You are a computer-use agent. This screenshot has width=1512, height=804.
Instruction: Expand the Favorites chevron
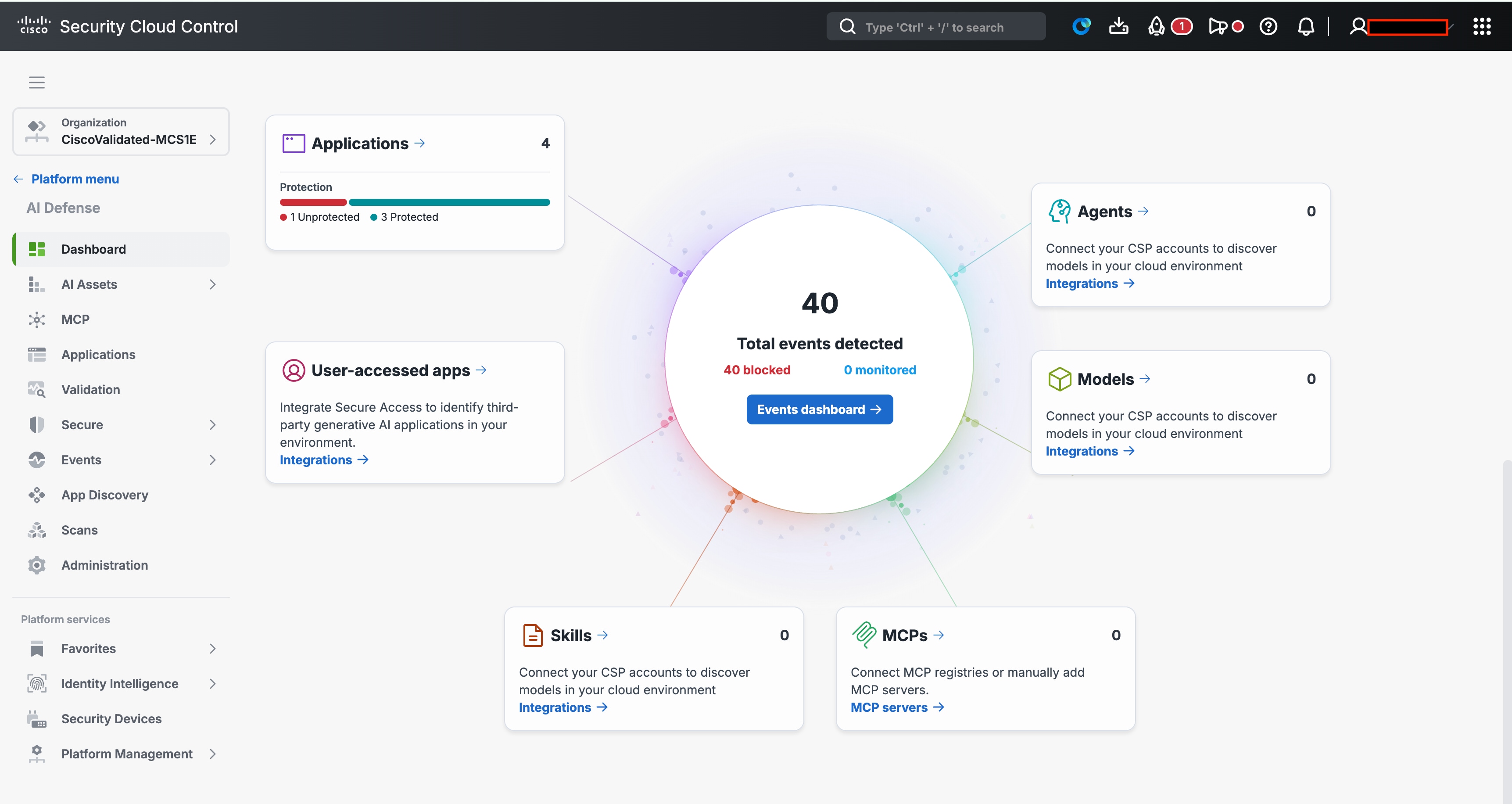[x=212, y=649]
